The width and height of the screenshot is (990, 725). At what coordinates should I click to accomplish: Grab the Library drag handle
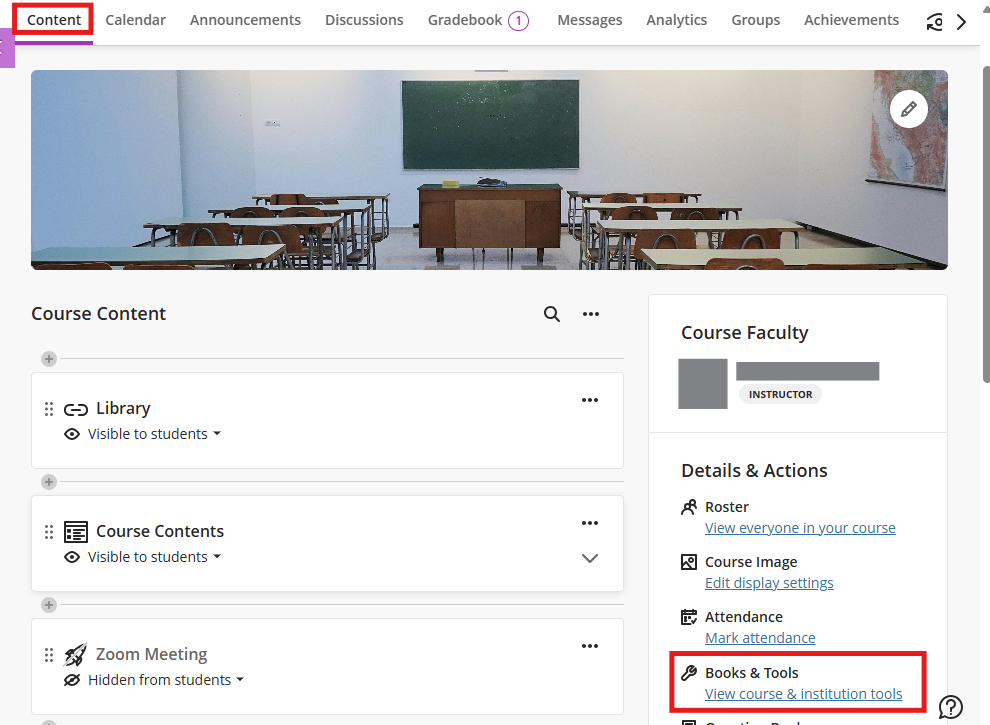click(x=49, y=409)
